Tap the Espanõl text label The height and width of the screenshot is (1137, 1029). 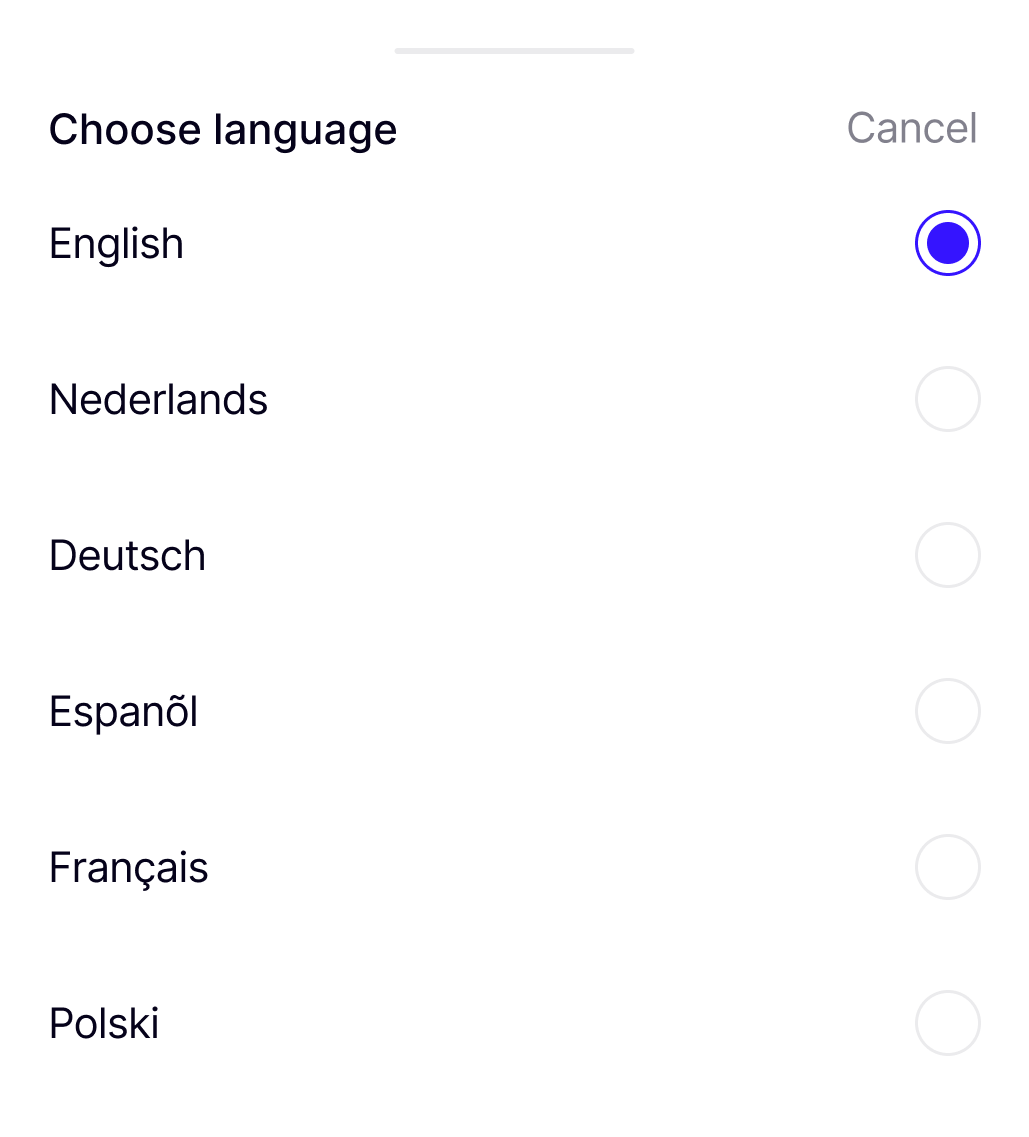(123, 712)
